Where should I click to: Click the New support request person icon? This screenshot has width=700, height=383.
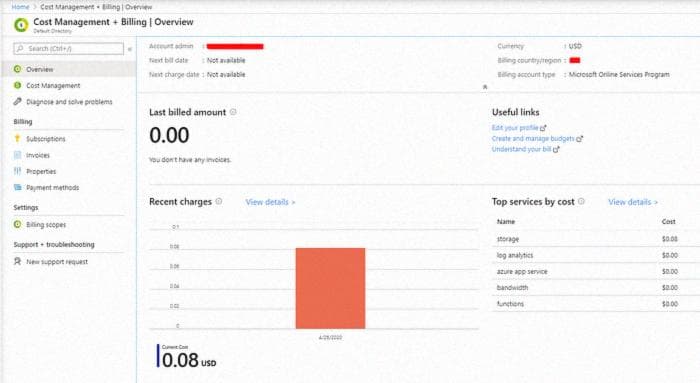click(x=17, y=261)
